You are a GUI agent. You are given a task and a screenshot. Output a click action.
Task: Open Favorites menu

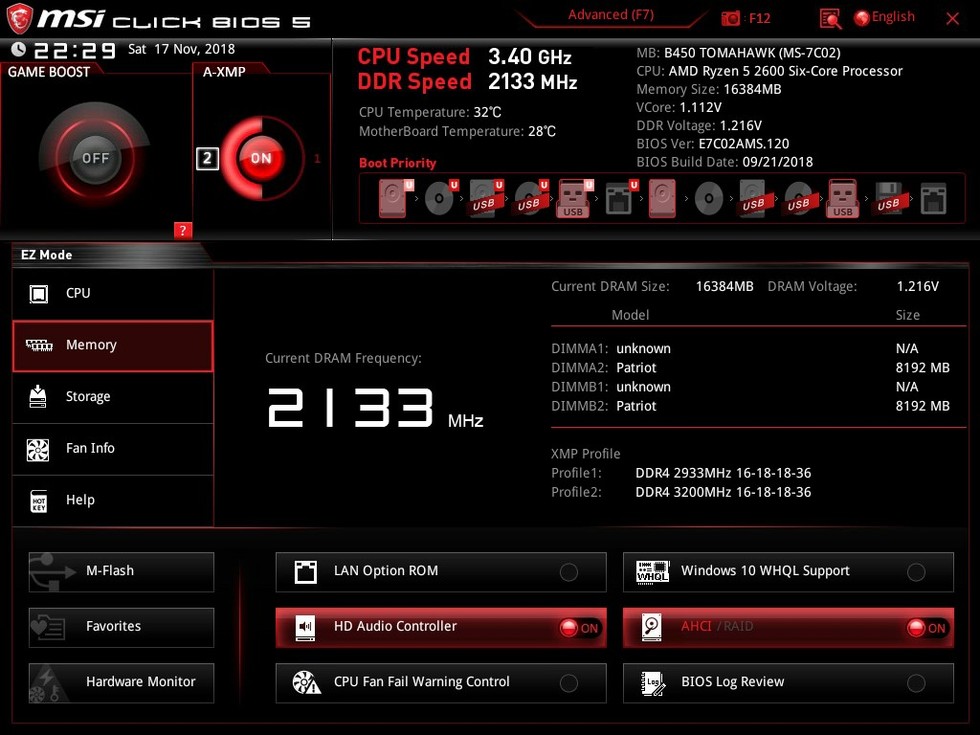click(x=121, y=628)
